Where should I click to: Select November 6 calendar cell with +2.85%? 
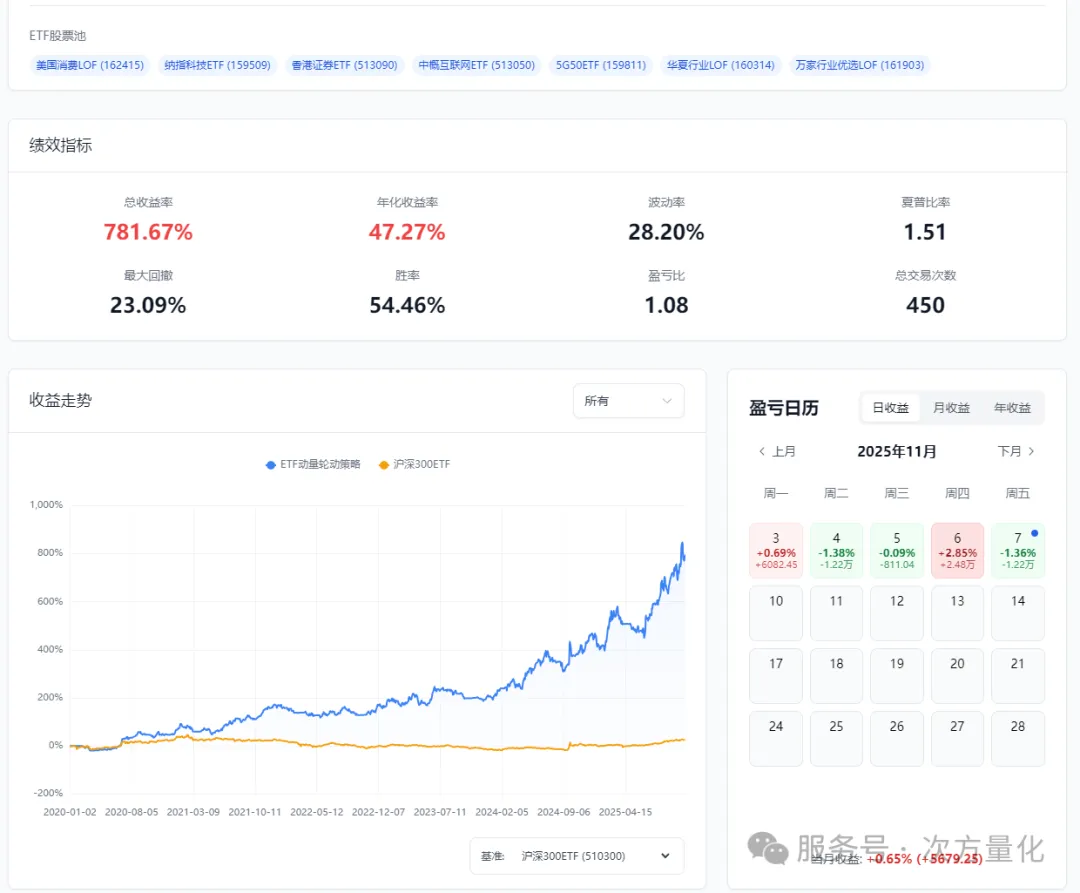click(957, 550)
